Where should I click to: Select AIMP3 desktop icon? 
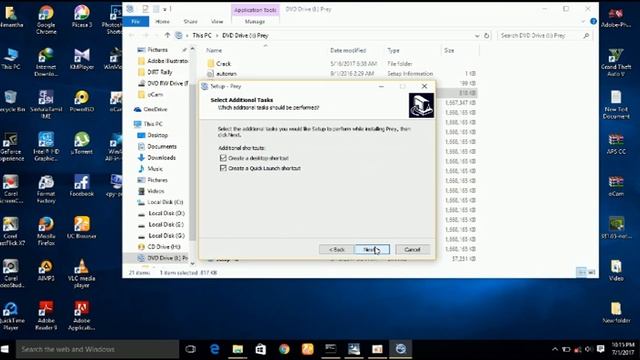[46, 270]
